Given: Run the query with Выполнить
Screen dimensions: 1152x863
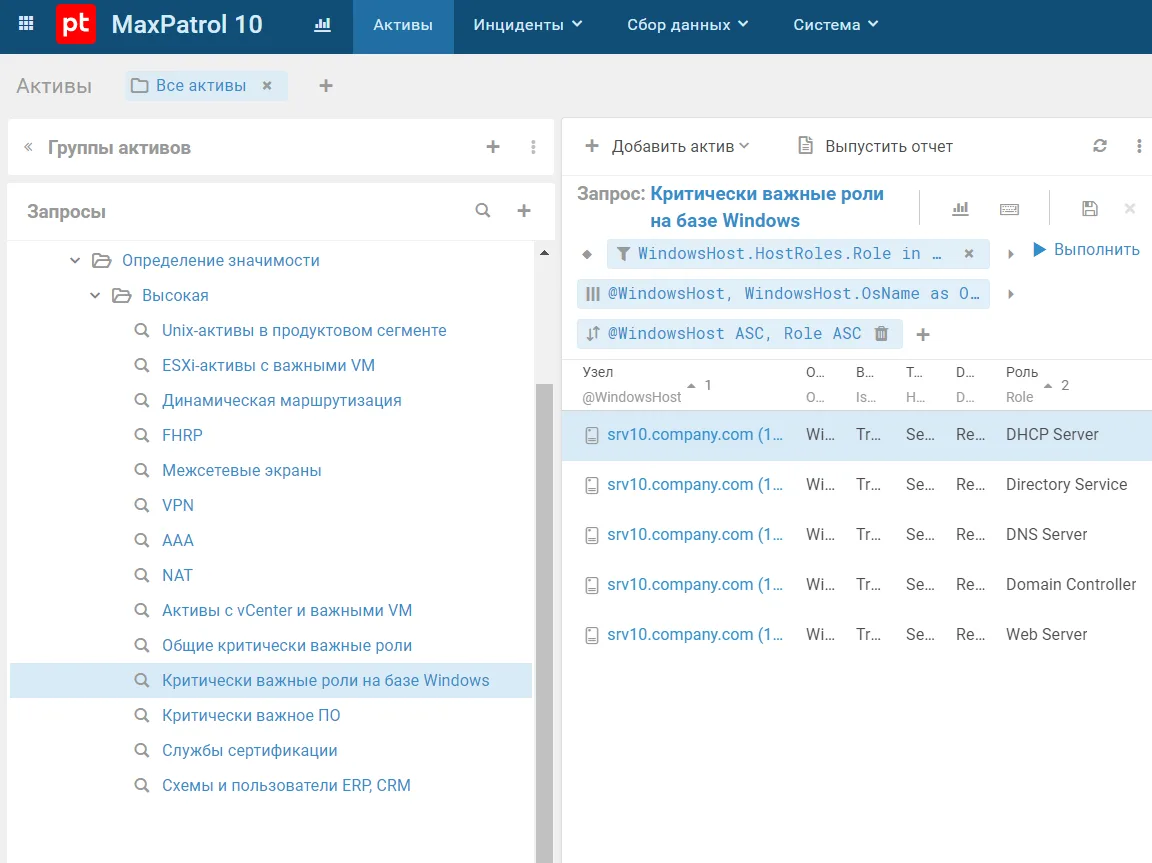Looking at the screenshot, I should coord(1086,250).
